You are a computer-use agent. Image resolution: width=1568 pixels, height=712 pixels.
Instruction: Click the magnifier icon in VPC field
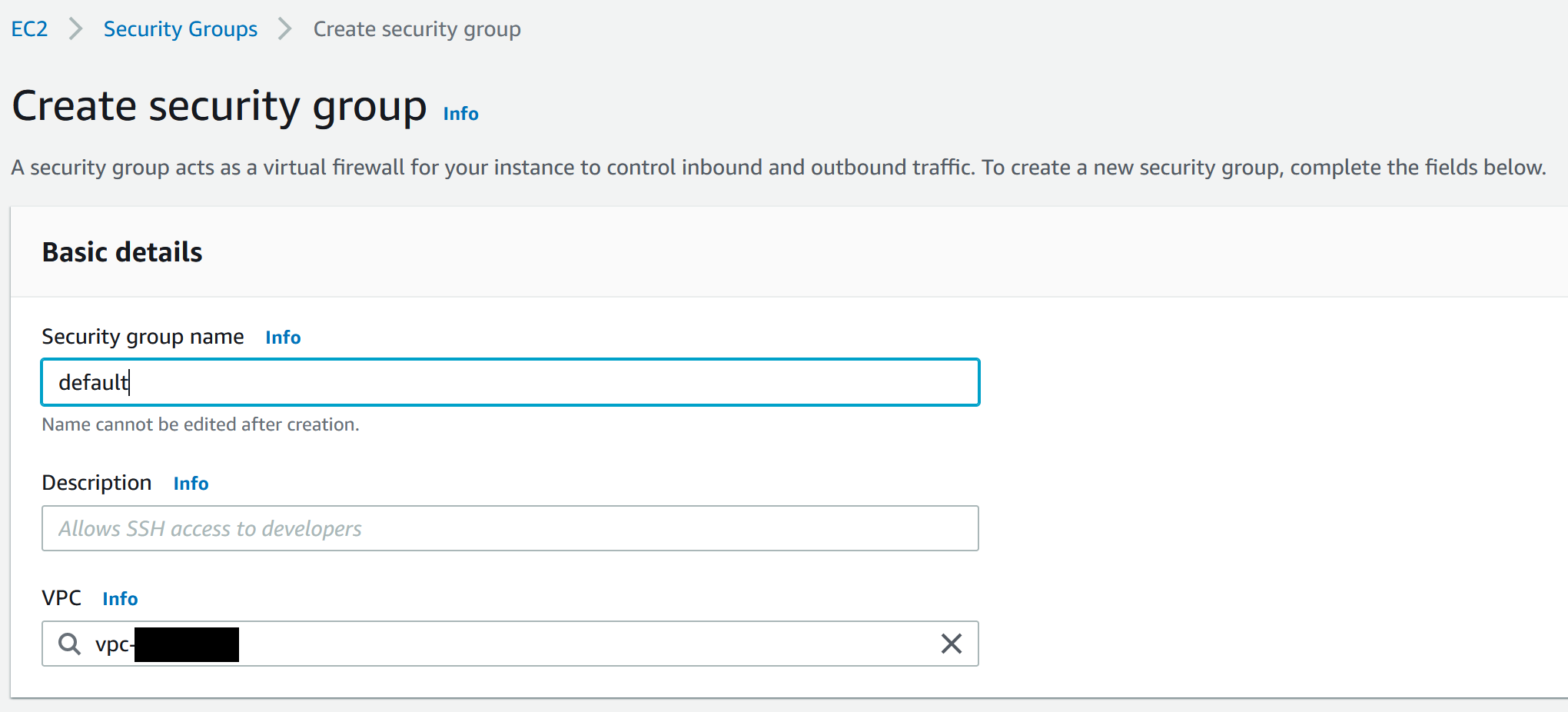(x=69, y=644)
